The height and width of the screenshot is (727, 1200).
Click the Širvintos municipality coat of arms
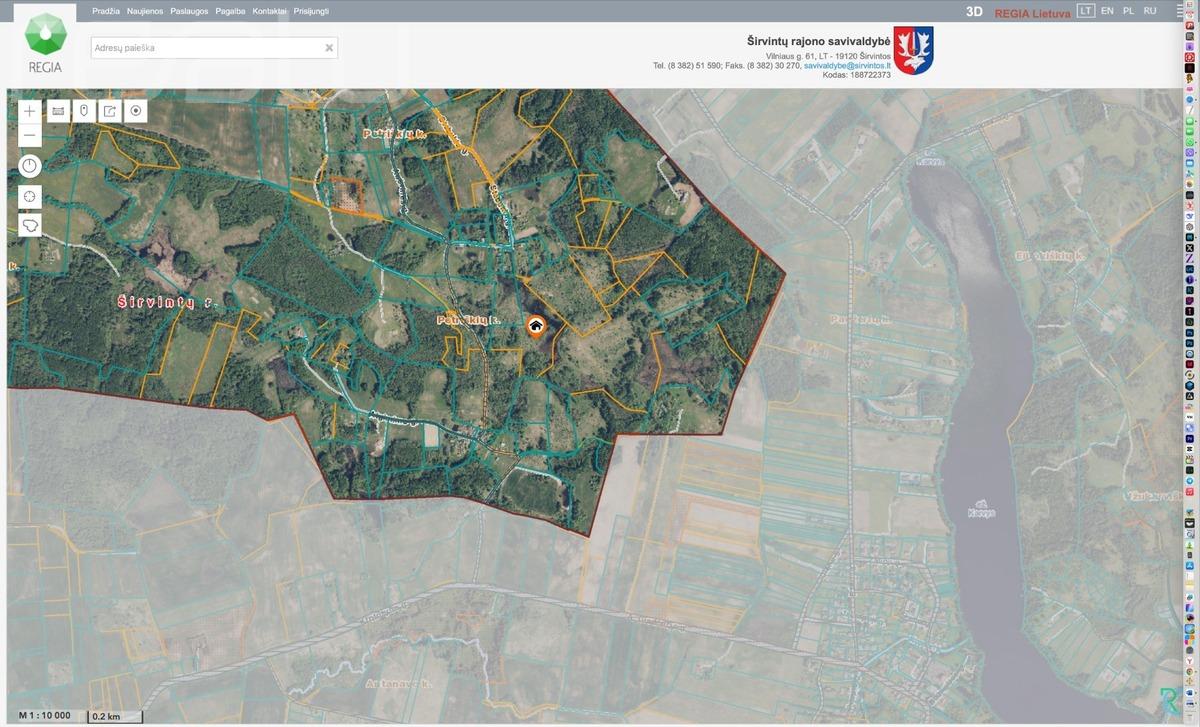[x=913, y=51]
